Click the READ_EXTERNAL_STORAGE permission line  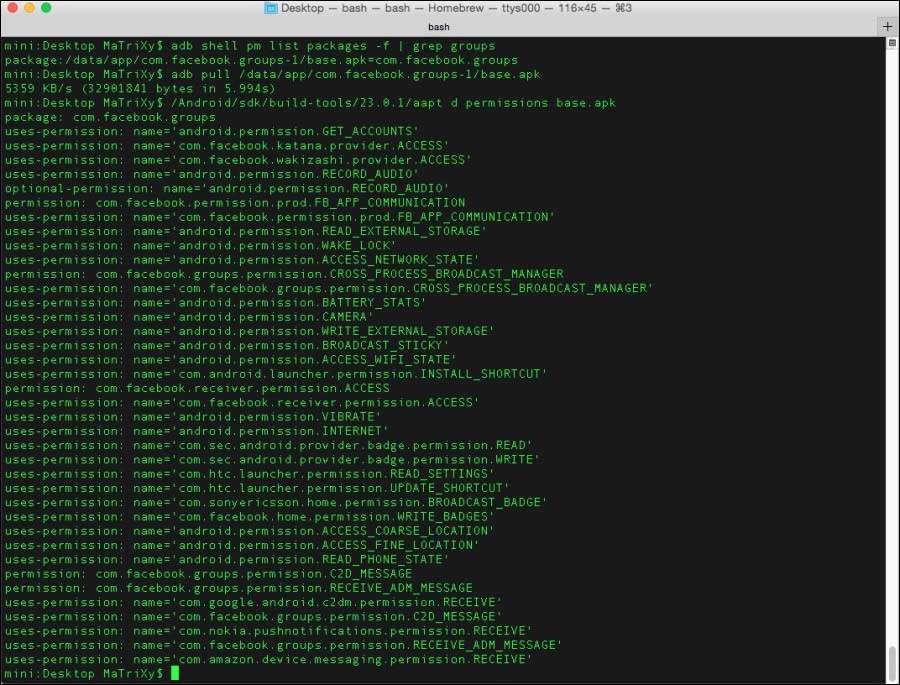[x=246, y=231]
